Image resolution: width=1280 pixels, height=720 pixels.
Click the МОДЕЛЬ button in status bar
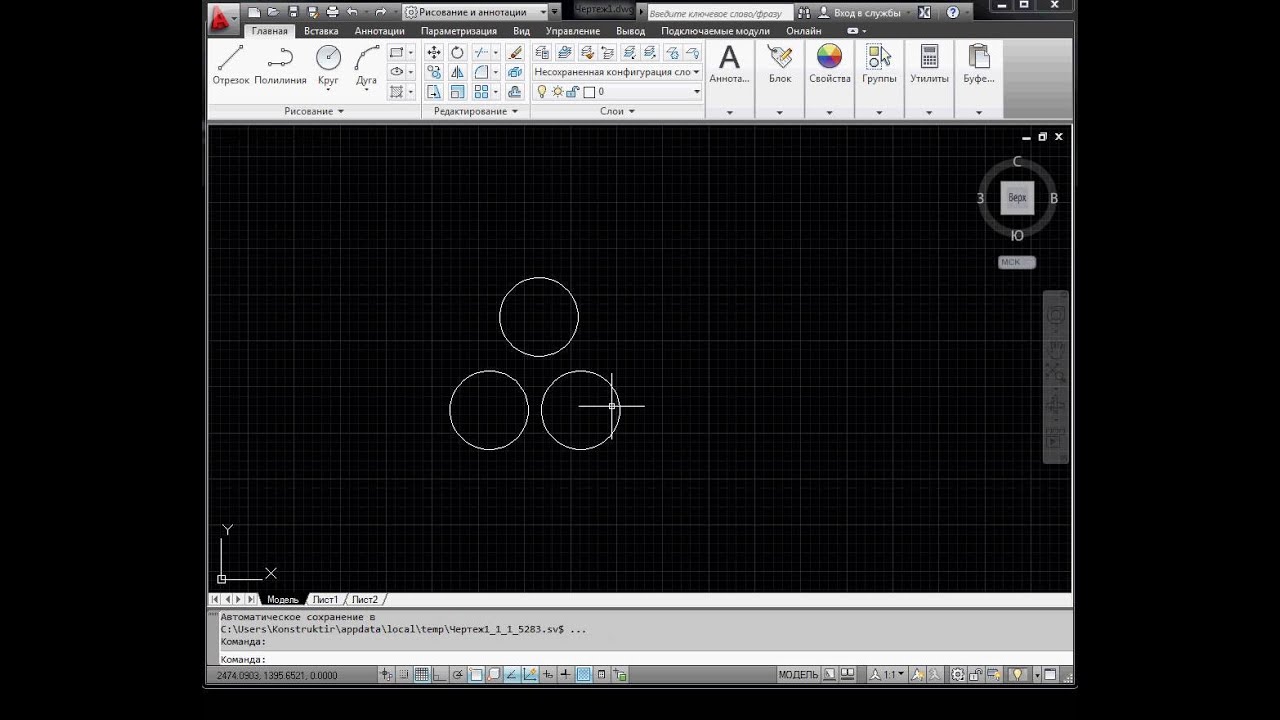point(798,675)
